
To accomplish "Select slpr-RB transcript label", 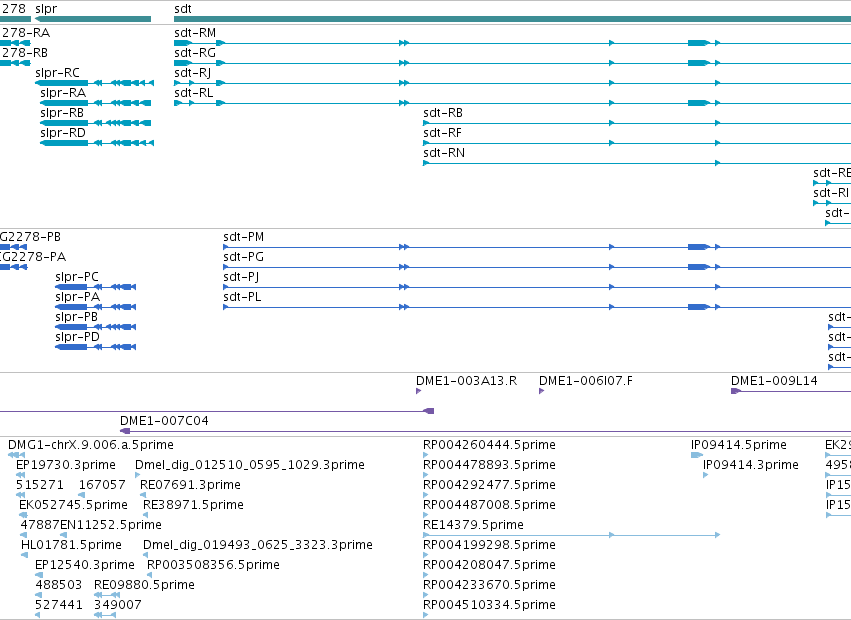I will pos(62,113).
